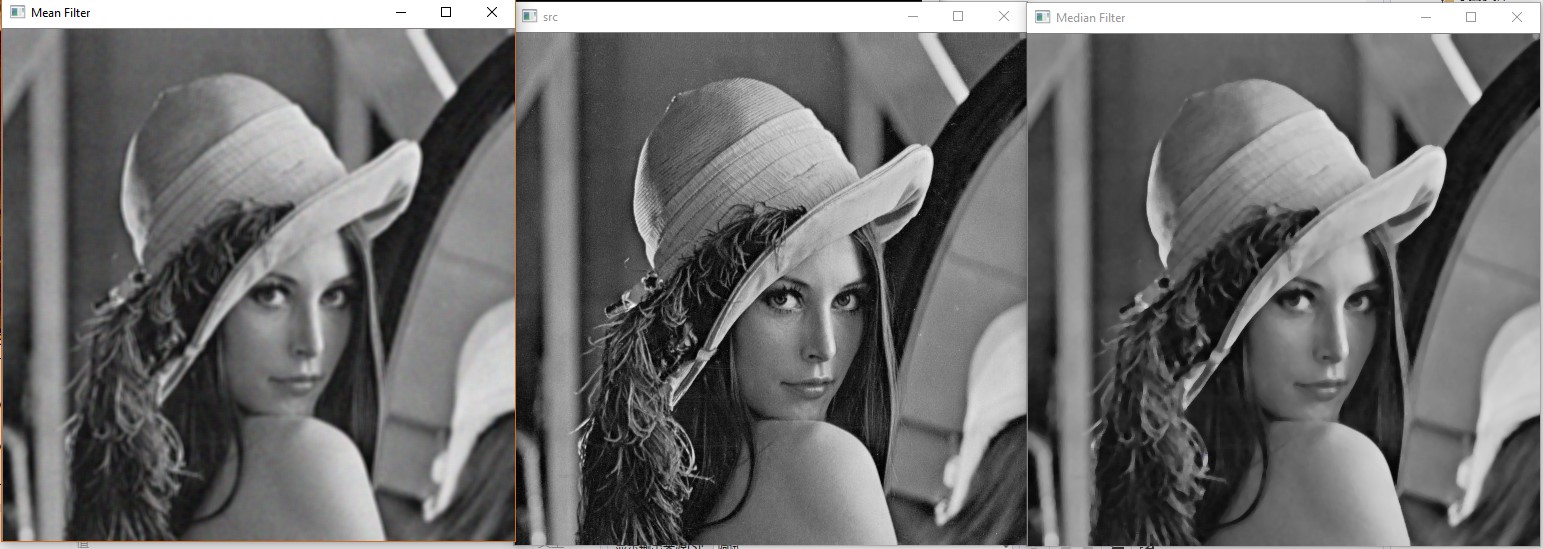This screenshot has width=1543, height=549.
Task: Close the Mean Filter window
Action: (491, 13)
